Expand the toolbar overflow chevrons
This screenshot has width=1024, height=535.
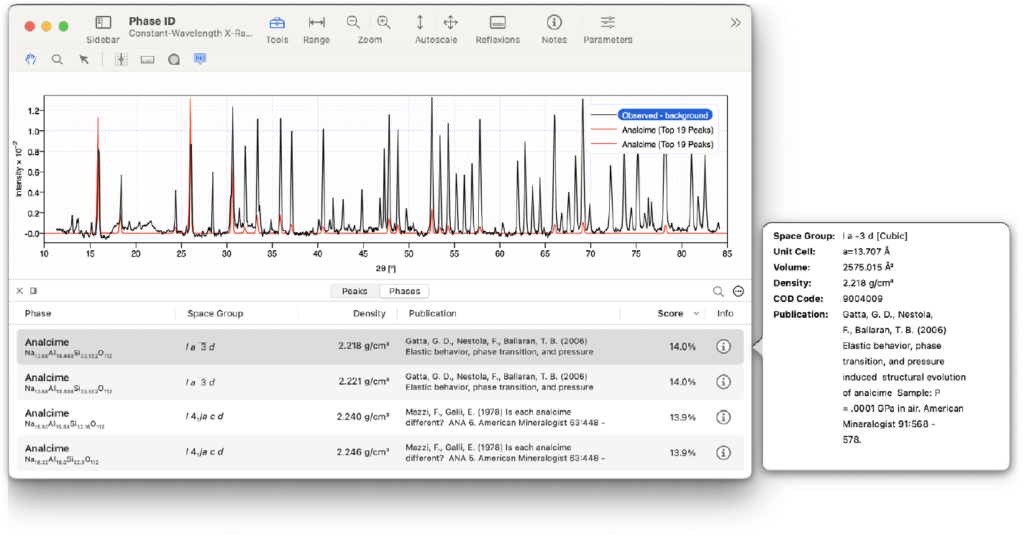click(736, 22)
